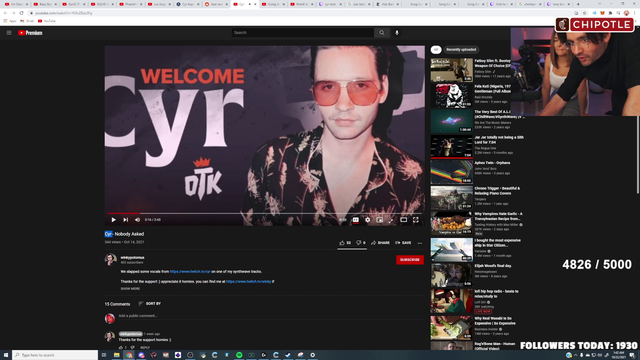
Task: Select the All filter chip
Action: pyautogui.click(x=436, y=50)
